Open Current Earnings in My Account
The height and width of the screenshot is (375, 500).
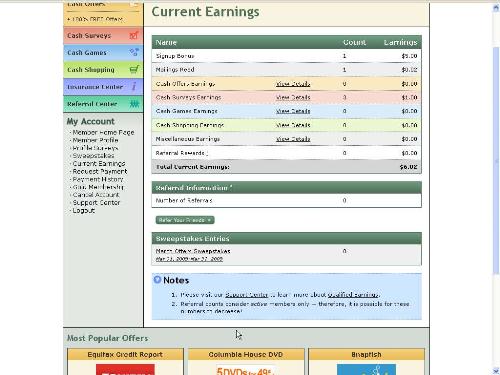point(99,164)
